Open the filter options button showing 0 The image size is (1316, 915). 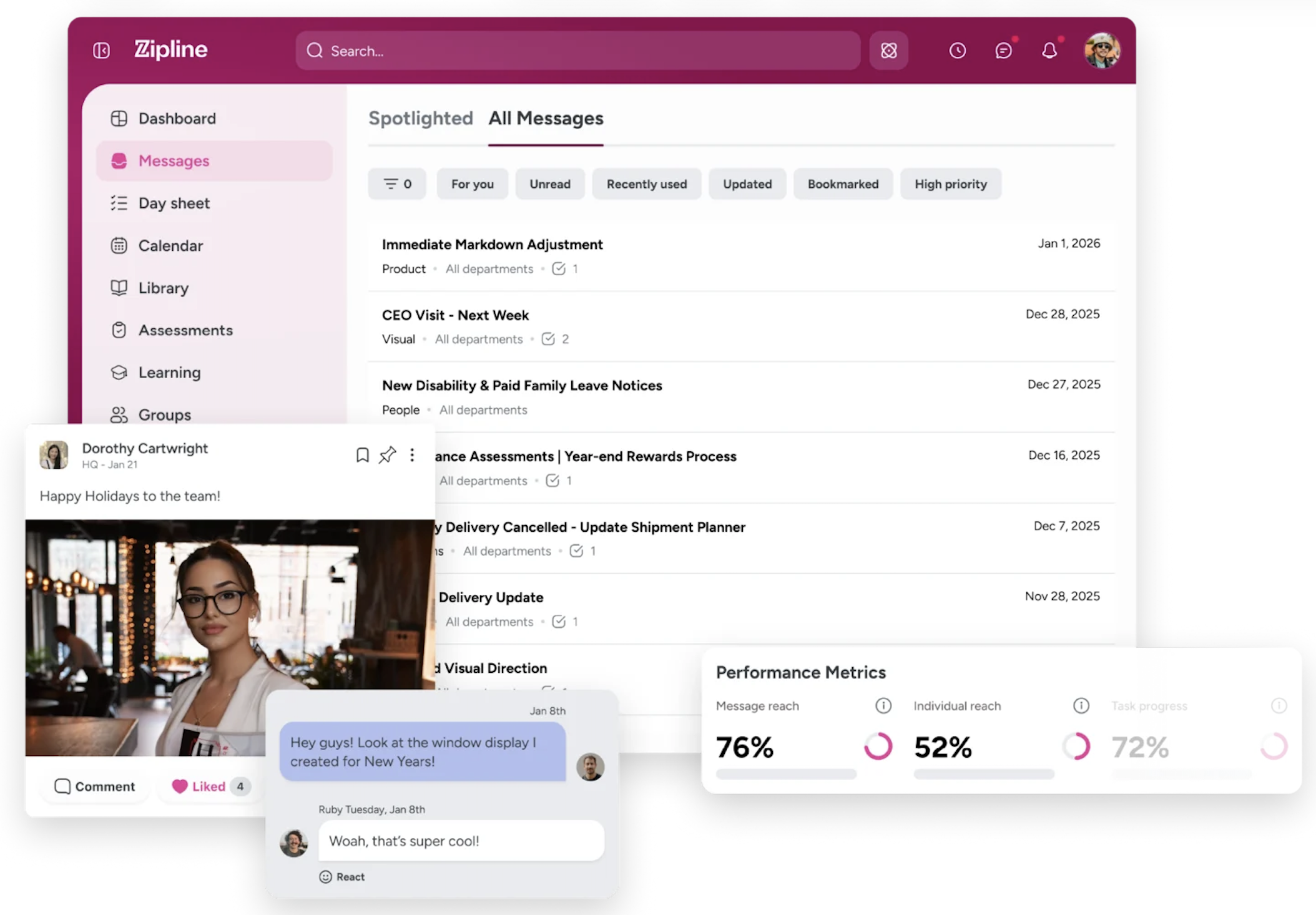397,184
